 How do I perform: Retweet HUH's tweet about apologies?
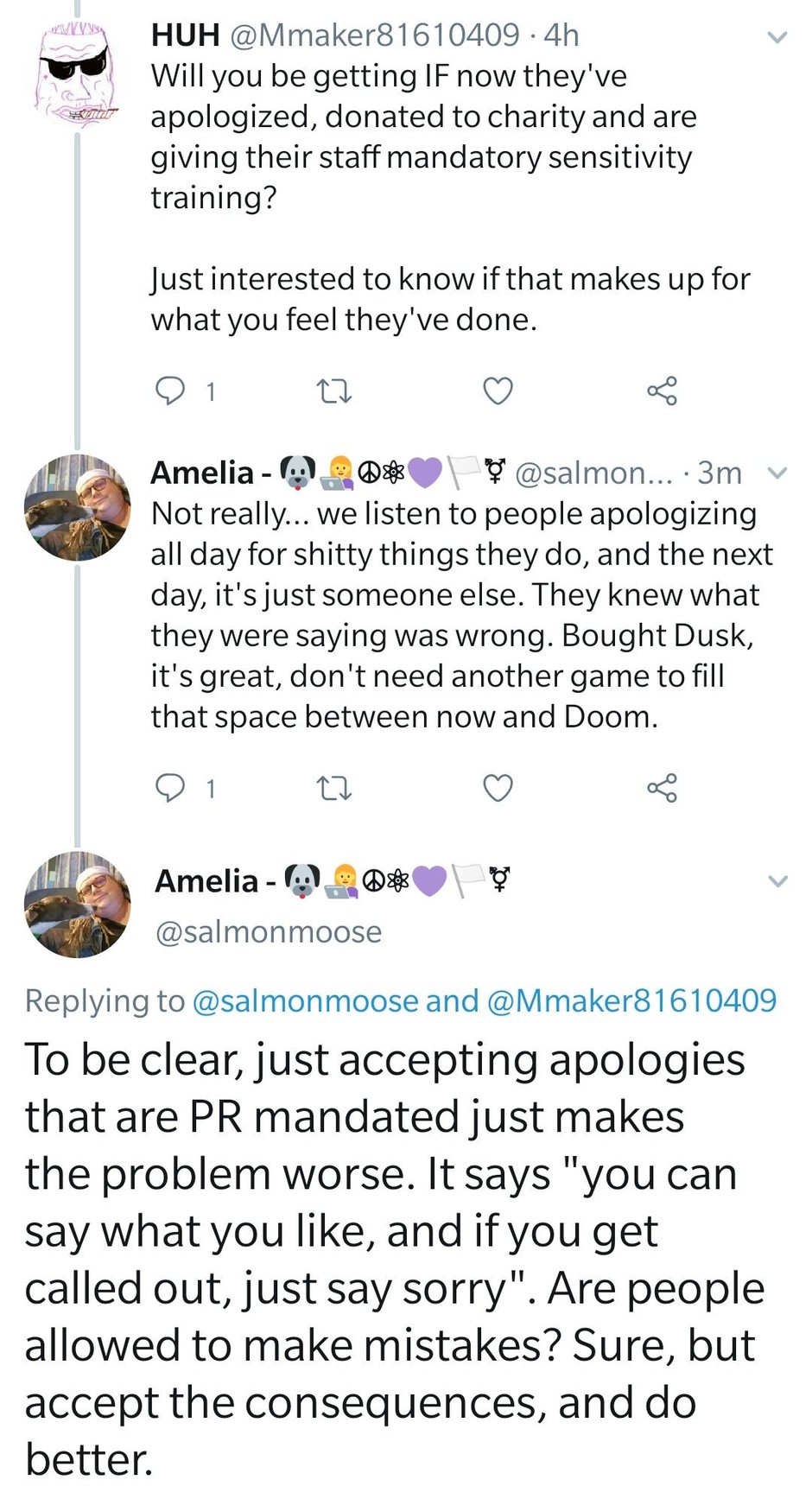tap(334, 391)
